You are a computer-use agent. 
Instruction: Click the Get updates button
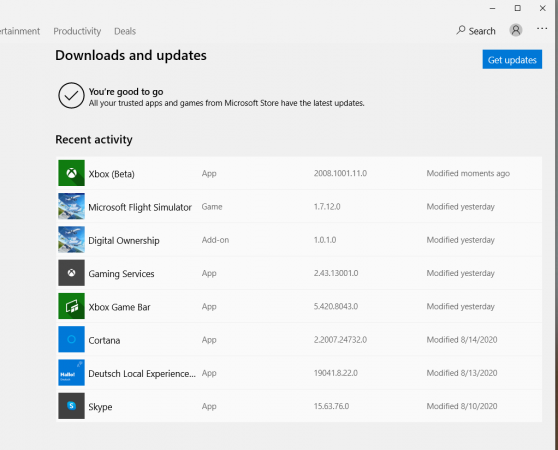coord(512,59)
